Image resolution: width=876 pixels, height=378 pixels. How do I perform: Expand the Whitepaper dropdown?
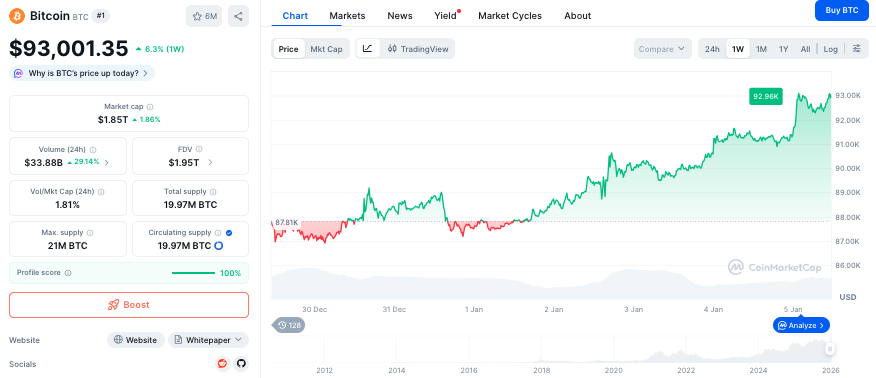tap(208, 340)
